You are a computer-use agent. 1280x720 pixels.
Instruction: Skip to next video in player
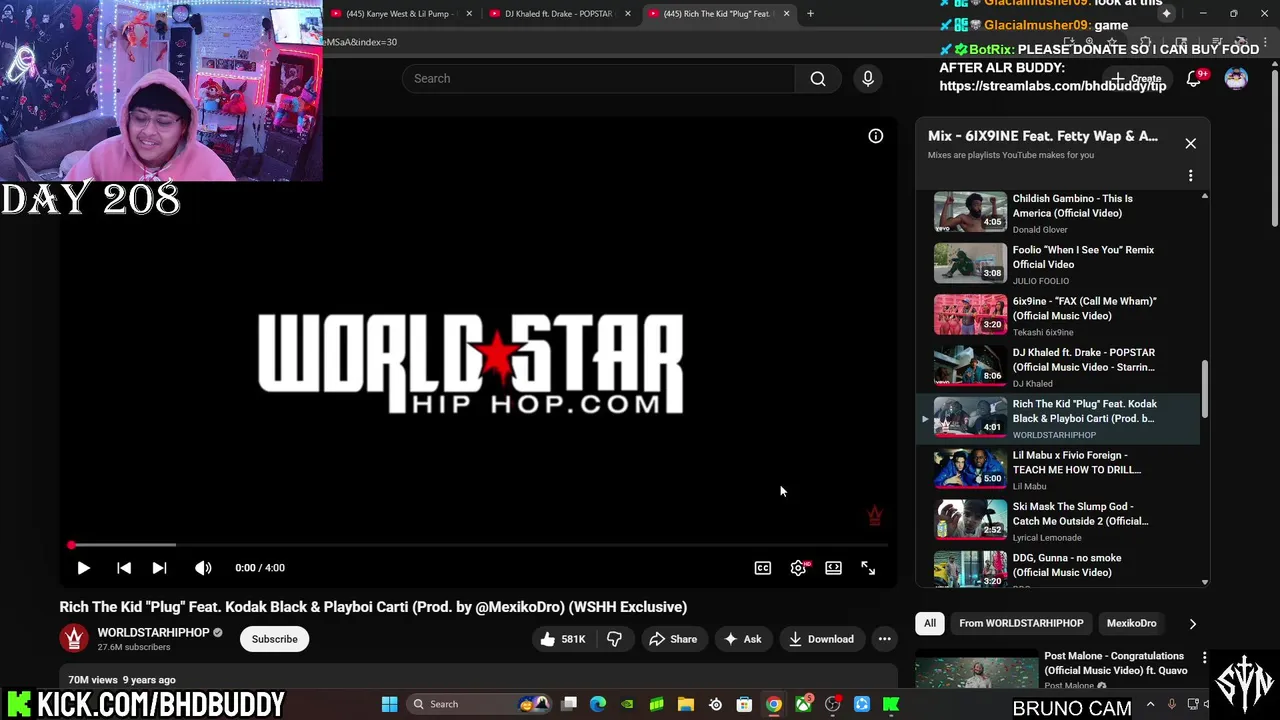tap(159, 568)
